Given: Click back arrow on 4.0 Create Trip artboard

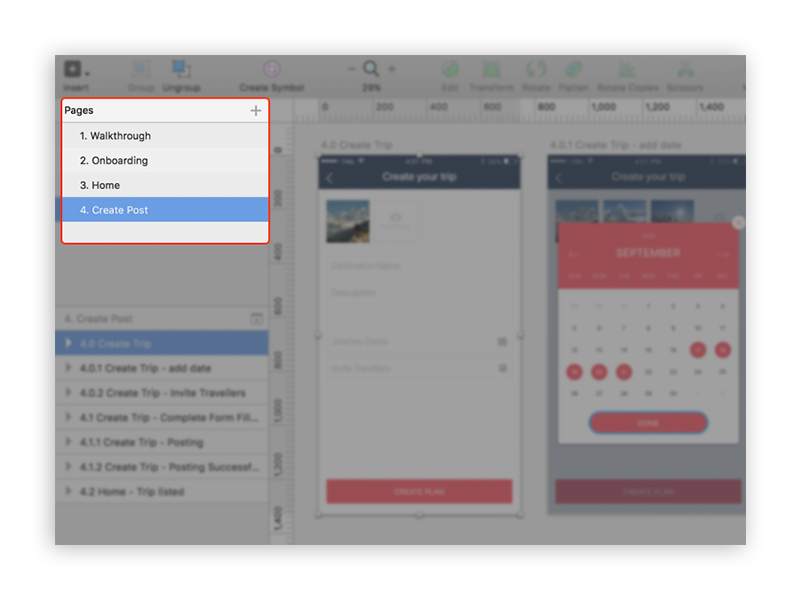Looking at the screenshot, I should coord(330,178).
